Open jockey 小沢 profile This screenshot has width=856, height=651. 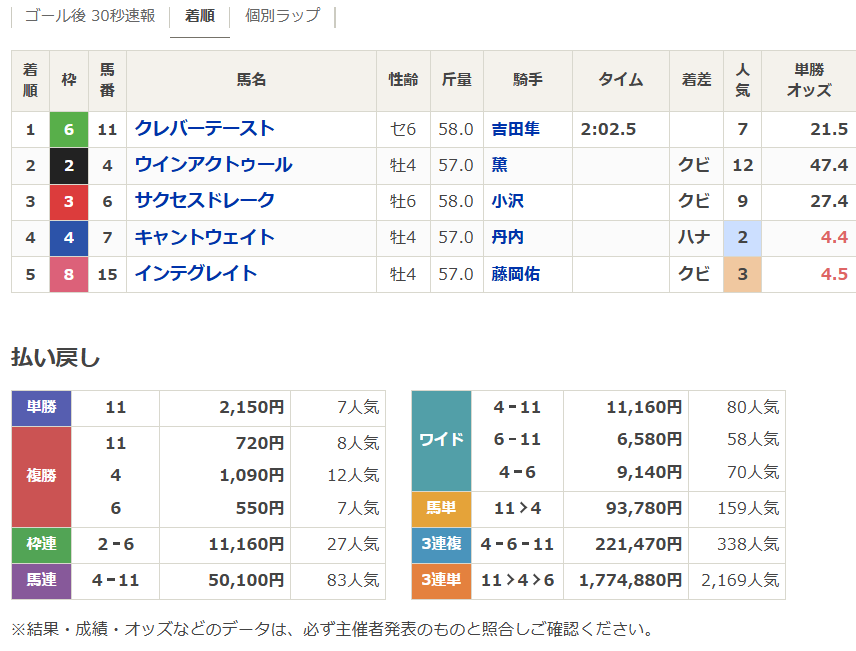tap(508, 202)
